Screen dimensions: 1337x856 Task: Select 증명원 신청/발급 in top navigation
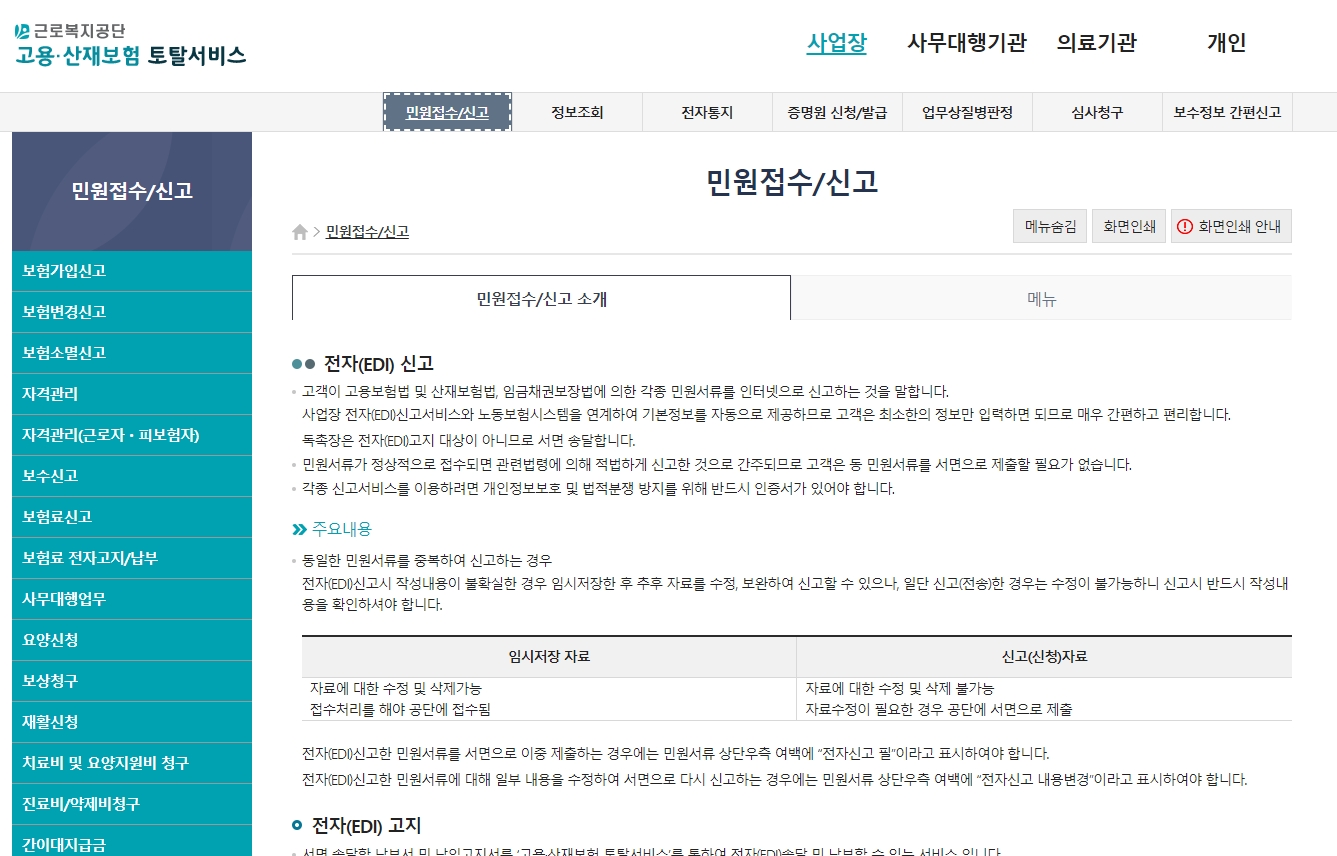click(x=836, y=112)
